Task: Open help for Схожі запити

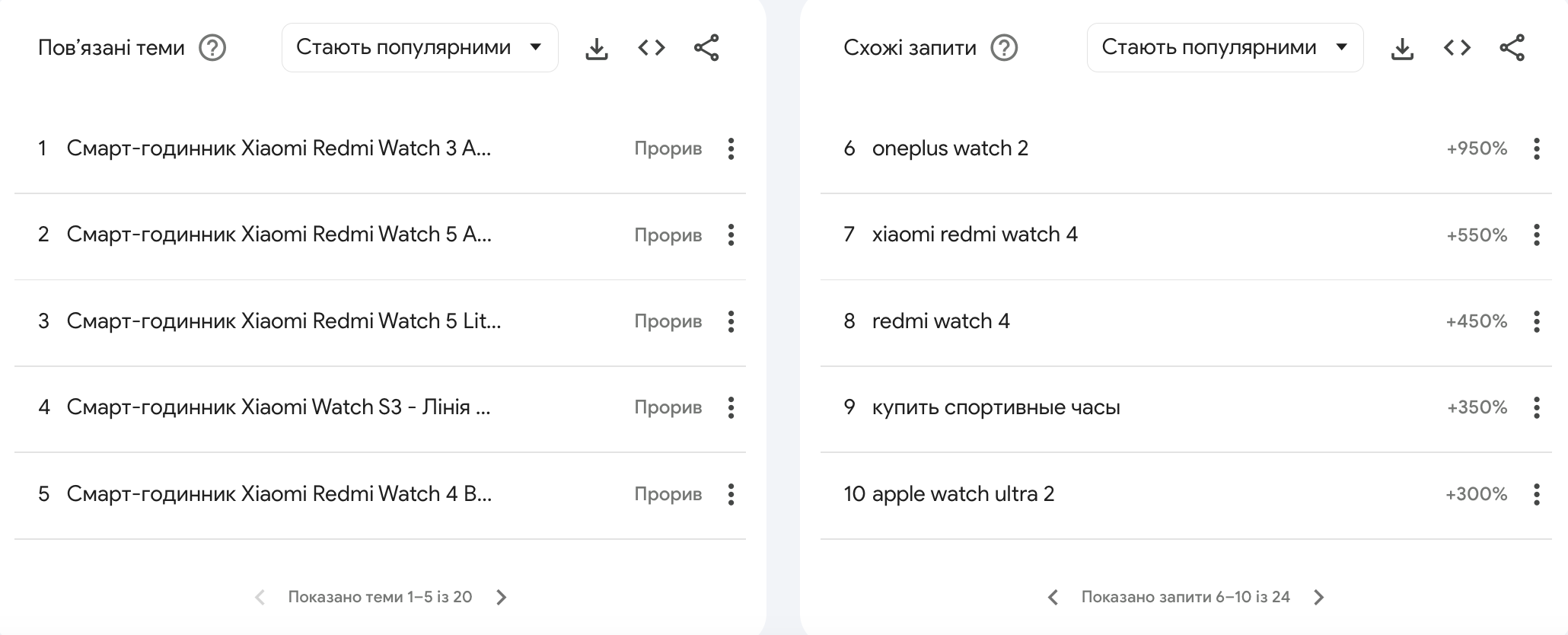Action: 1004,48
